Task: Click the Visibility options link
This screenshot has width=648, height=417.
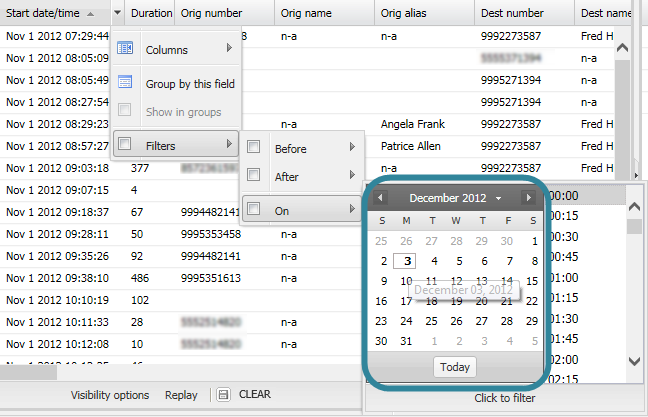Action: click(110, 395)
